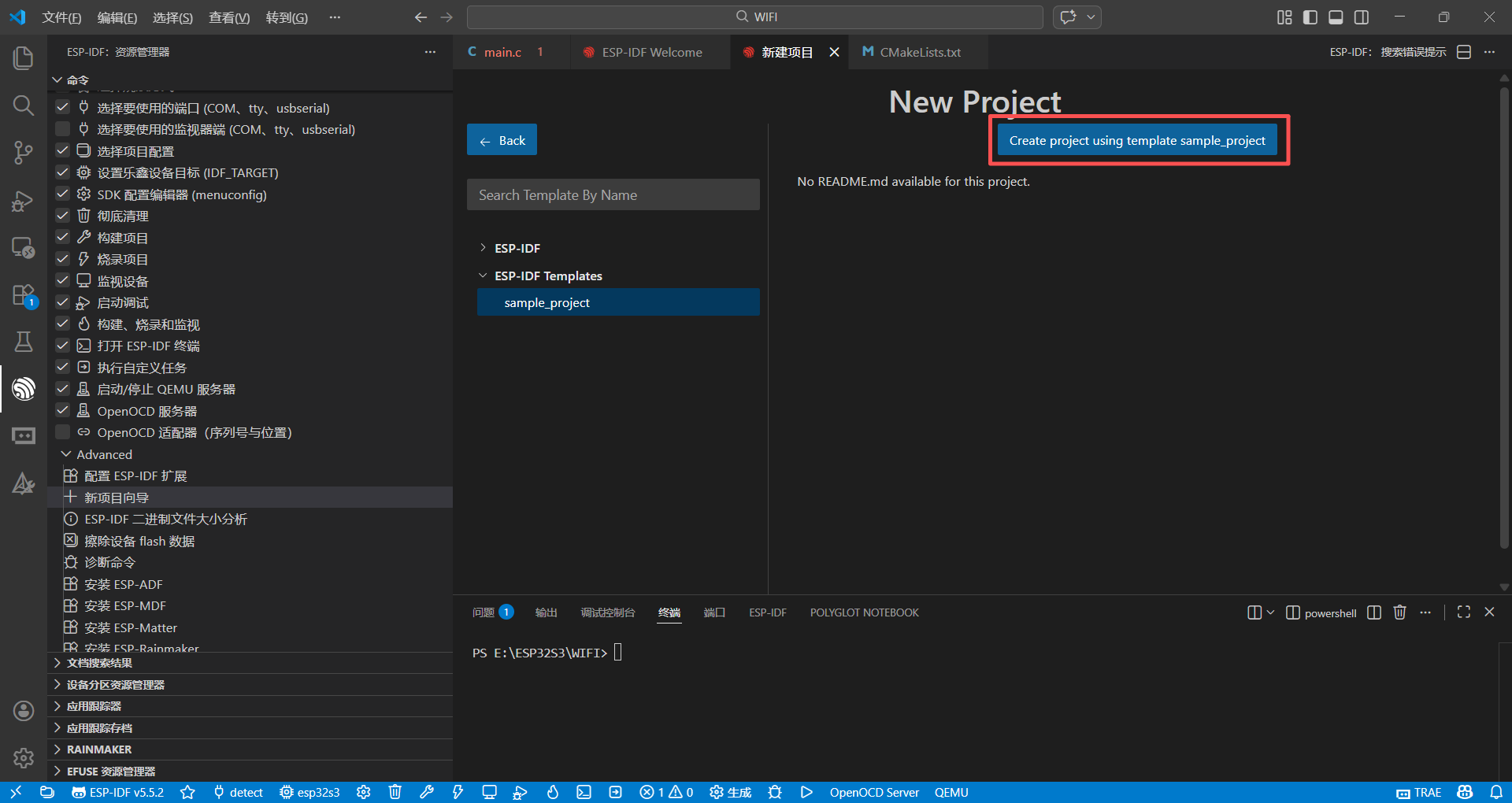Screen dimensions: 1512x803
Task: Click Back button in New Project
Action: click(x=502, y=140)
